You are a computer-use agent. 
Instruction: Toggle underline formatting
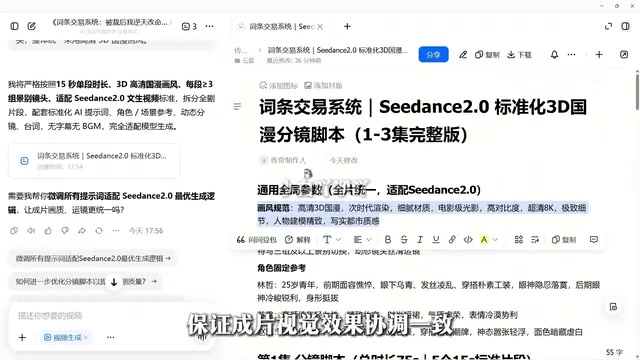[x=436, y=240]
